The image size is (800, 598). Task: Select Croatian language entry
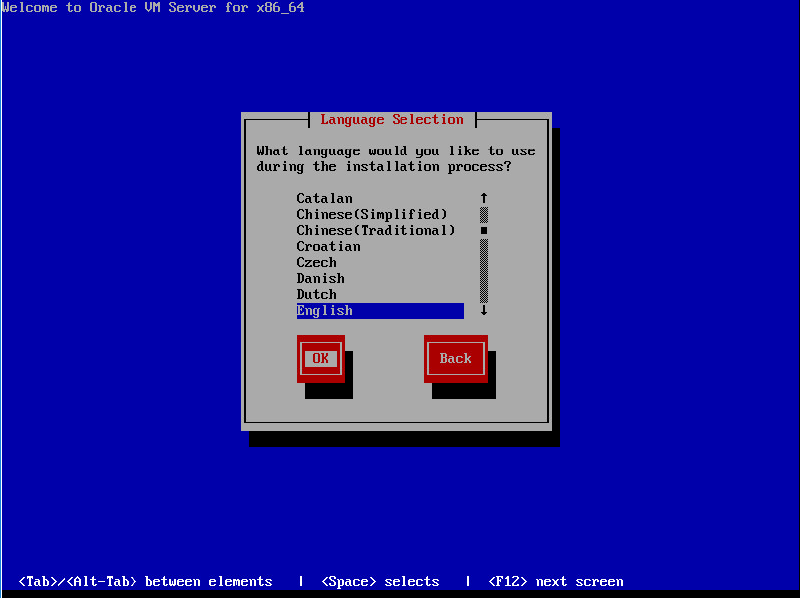328,246
